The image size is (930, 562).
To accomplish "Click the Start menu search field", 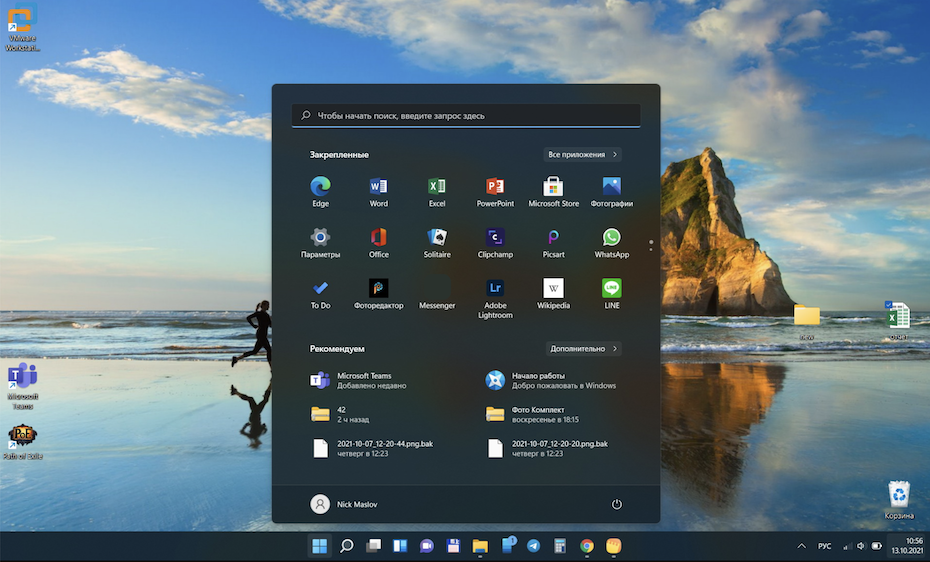I will point(465,116).
